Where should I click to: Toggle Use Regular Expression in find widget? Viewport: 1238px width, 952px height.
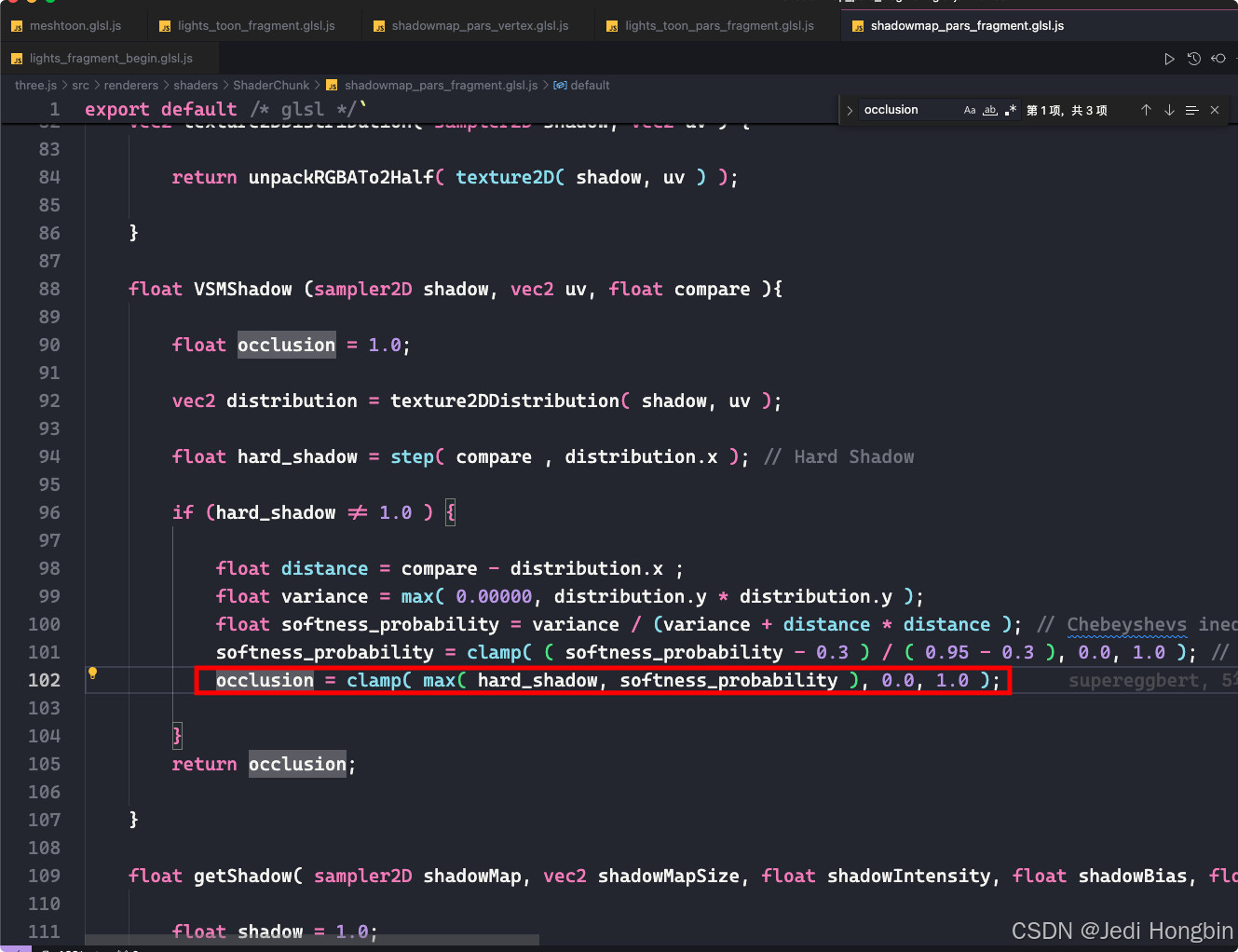(x=1011, y=110)
